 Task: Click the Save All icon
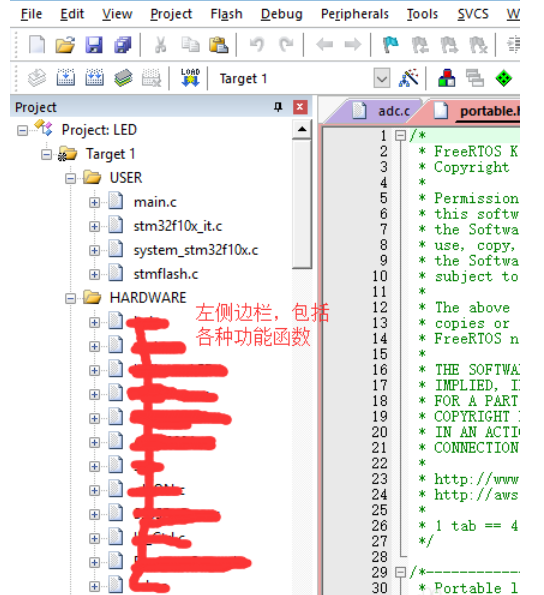point(123,44)
